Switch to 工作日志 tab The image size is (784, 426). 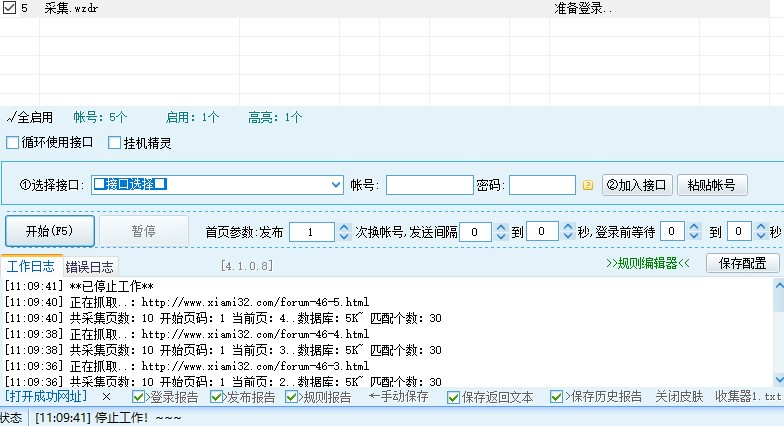point(31,266)
